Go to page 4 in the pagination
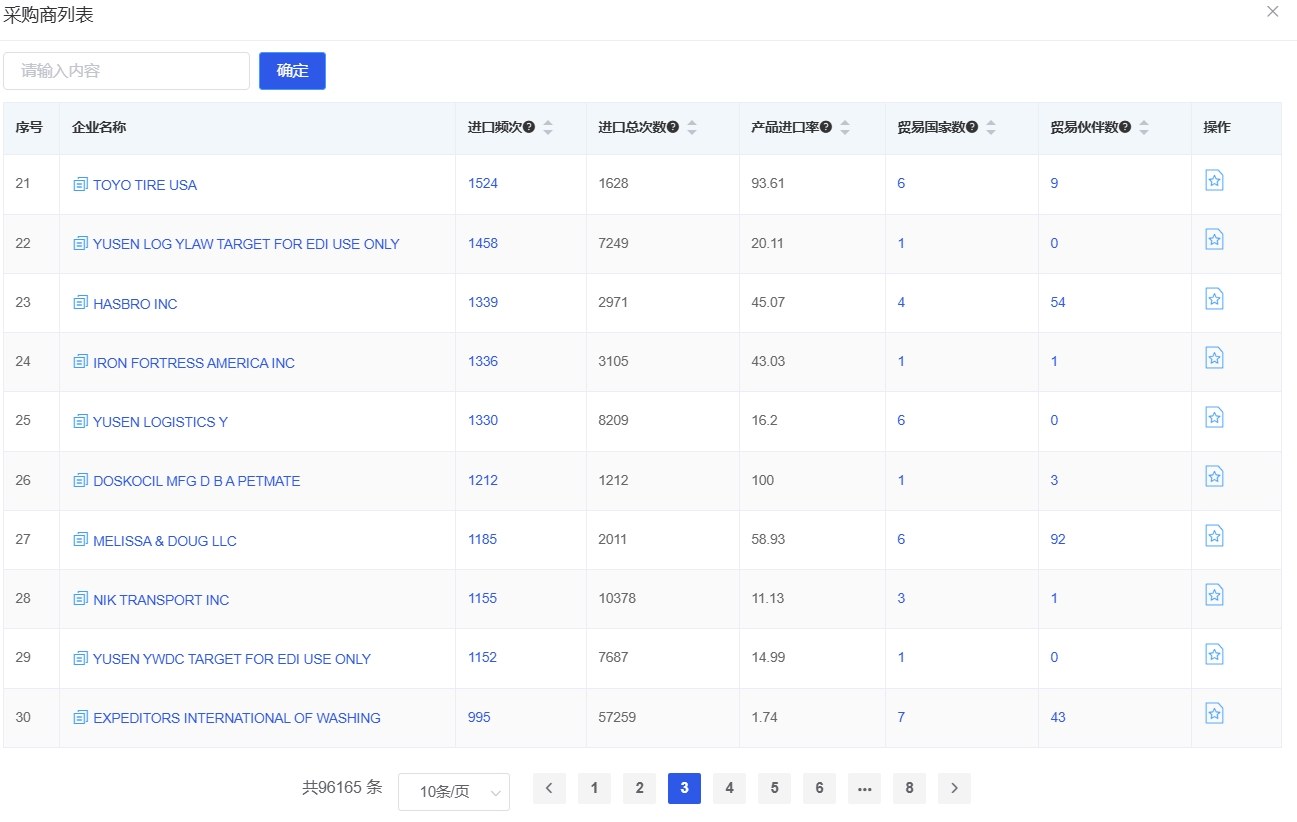Image resolution: width=1297 pixels, height=822 pixels. [729, 788]
